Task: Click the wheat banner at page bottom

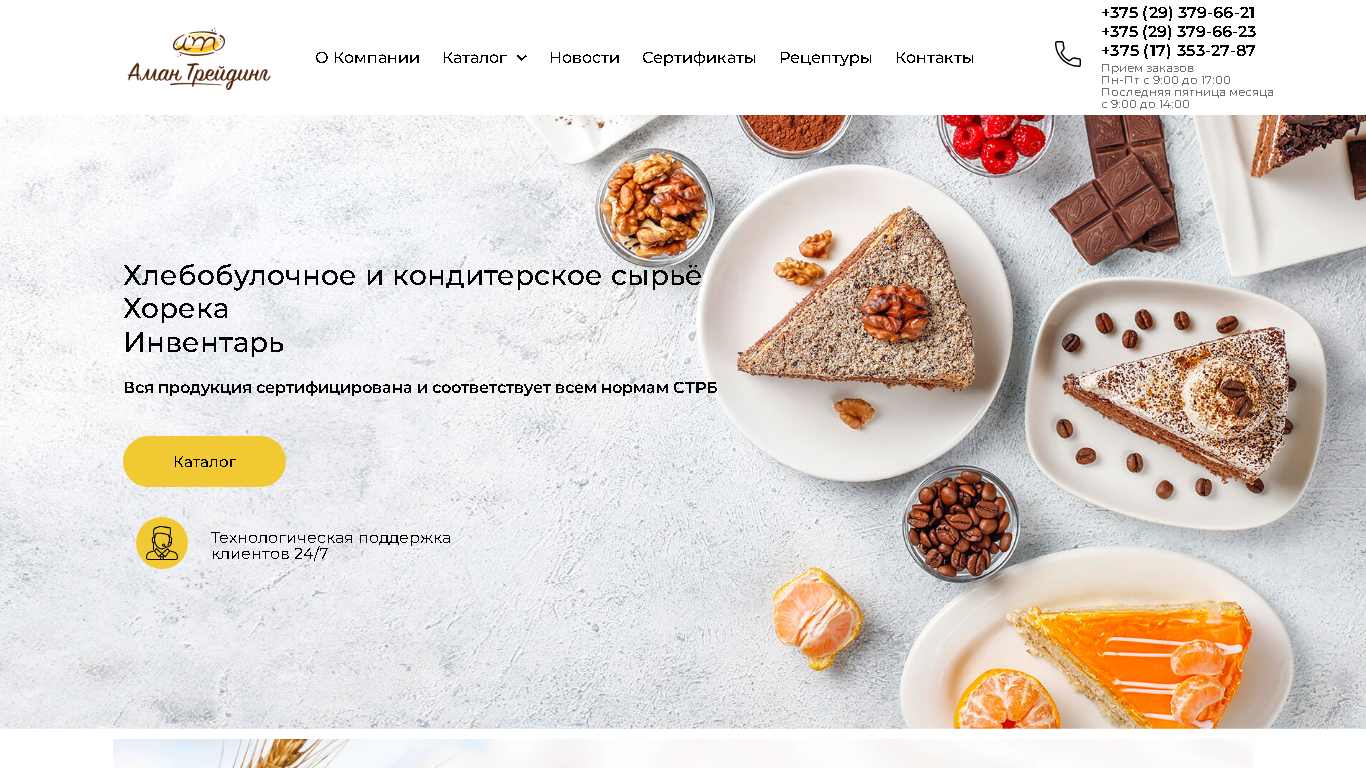Action: [683, 754]
